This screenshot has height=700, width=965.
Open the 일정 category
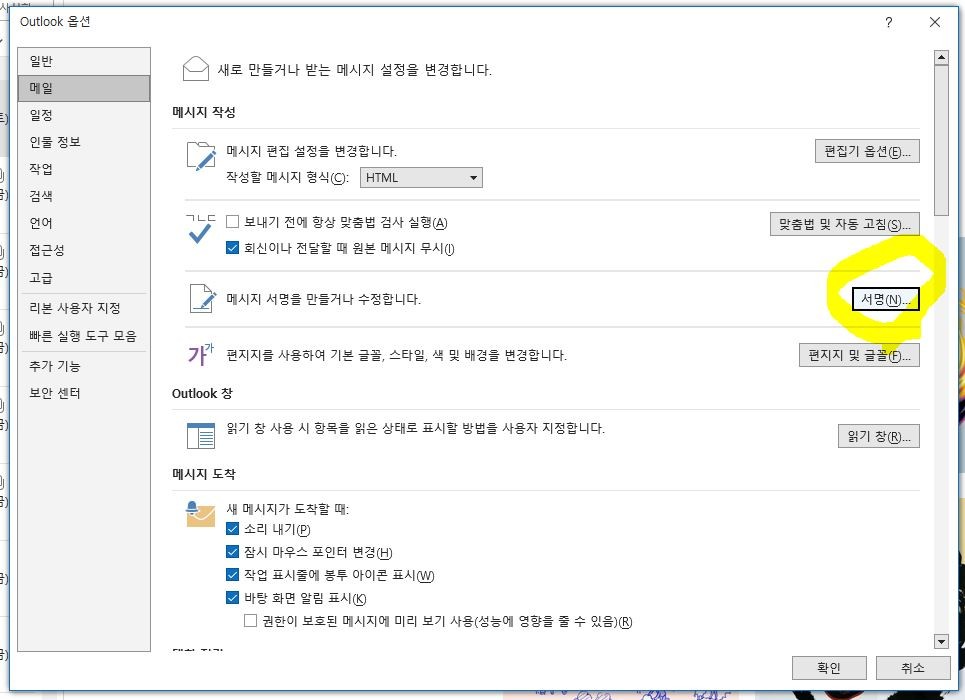(84, 115)
